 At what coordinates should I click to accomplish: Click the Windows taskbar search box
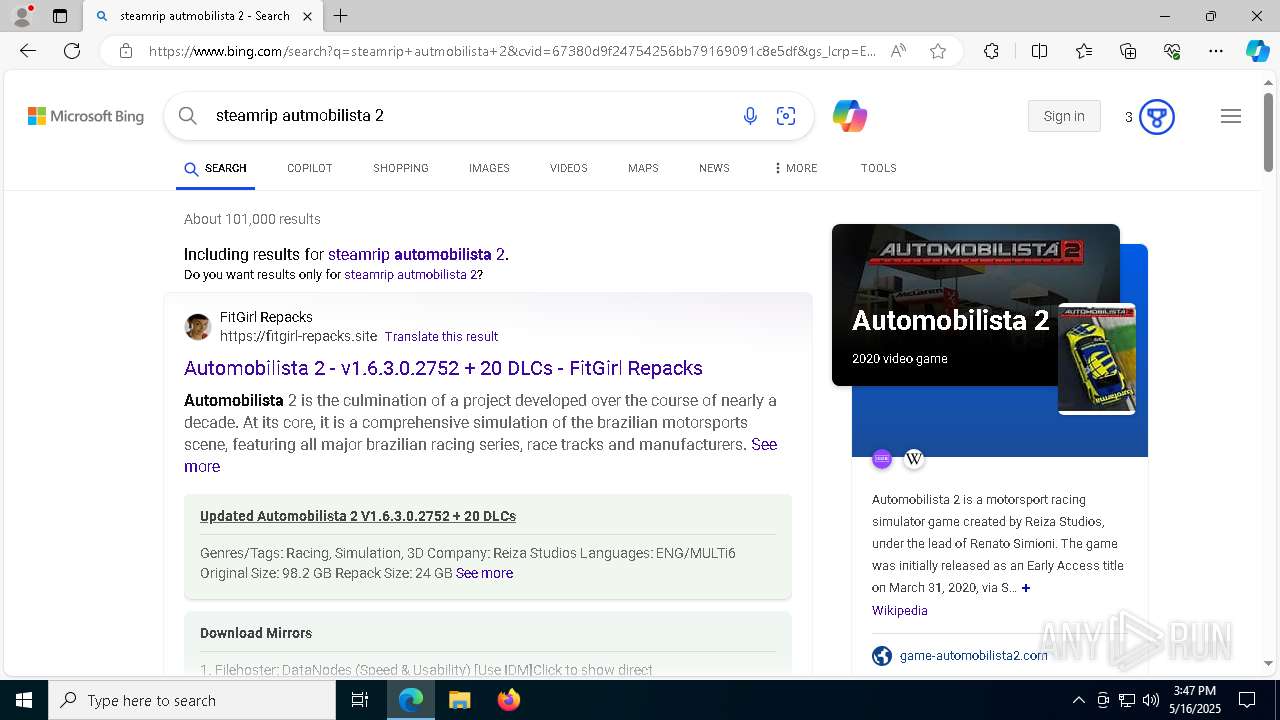coord(192,700)
